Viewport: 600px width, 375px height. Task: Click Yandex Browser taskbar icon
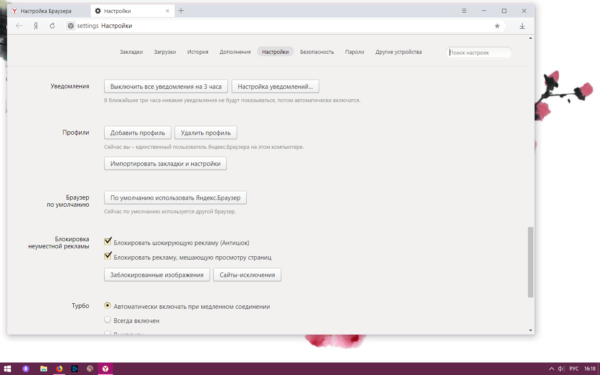pyautogui.click(x=105, y=369)
